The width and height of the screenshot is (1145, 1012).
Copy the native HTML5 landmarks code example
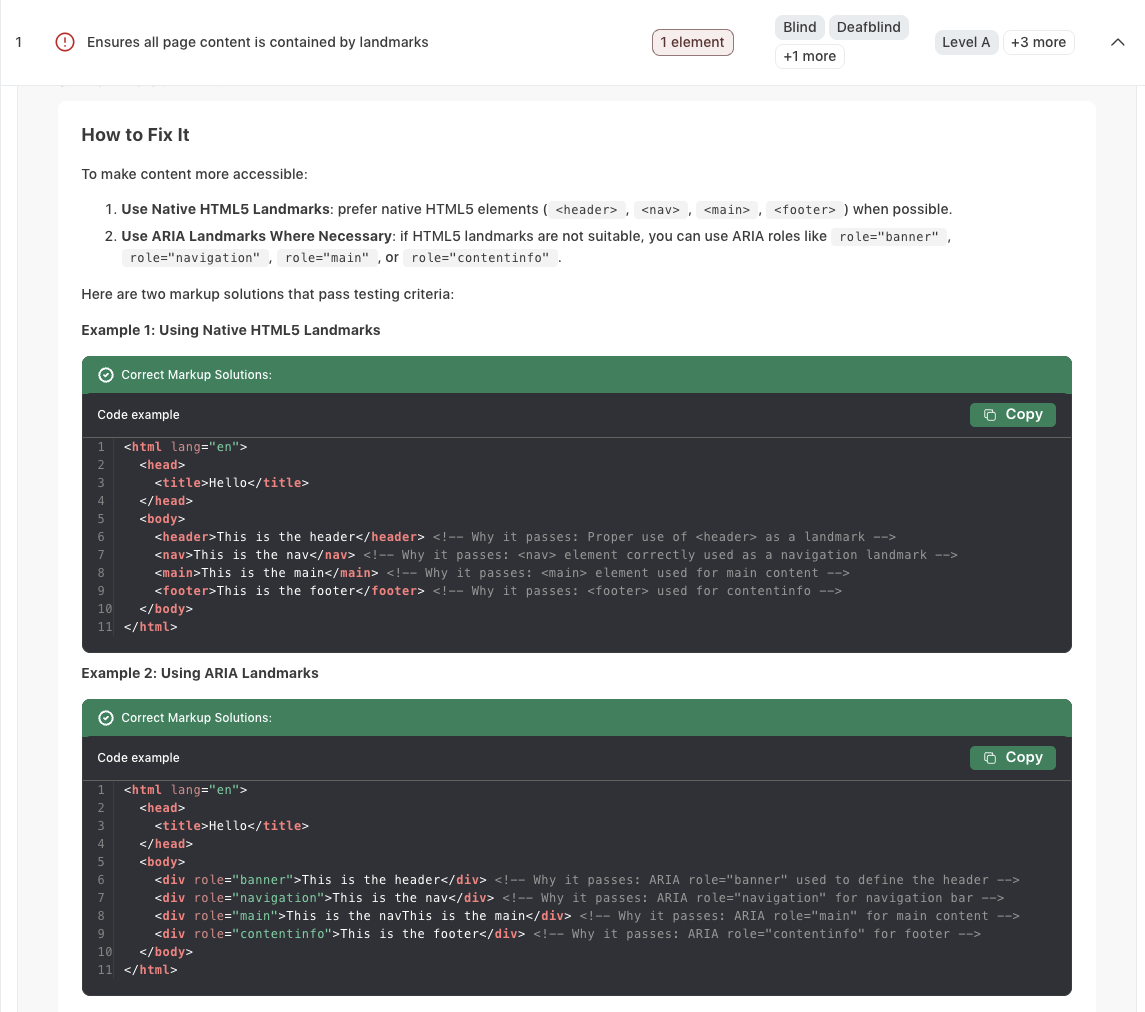[1012, 415]
